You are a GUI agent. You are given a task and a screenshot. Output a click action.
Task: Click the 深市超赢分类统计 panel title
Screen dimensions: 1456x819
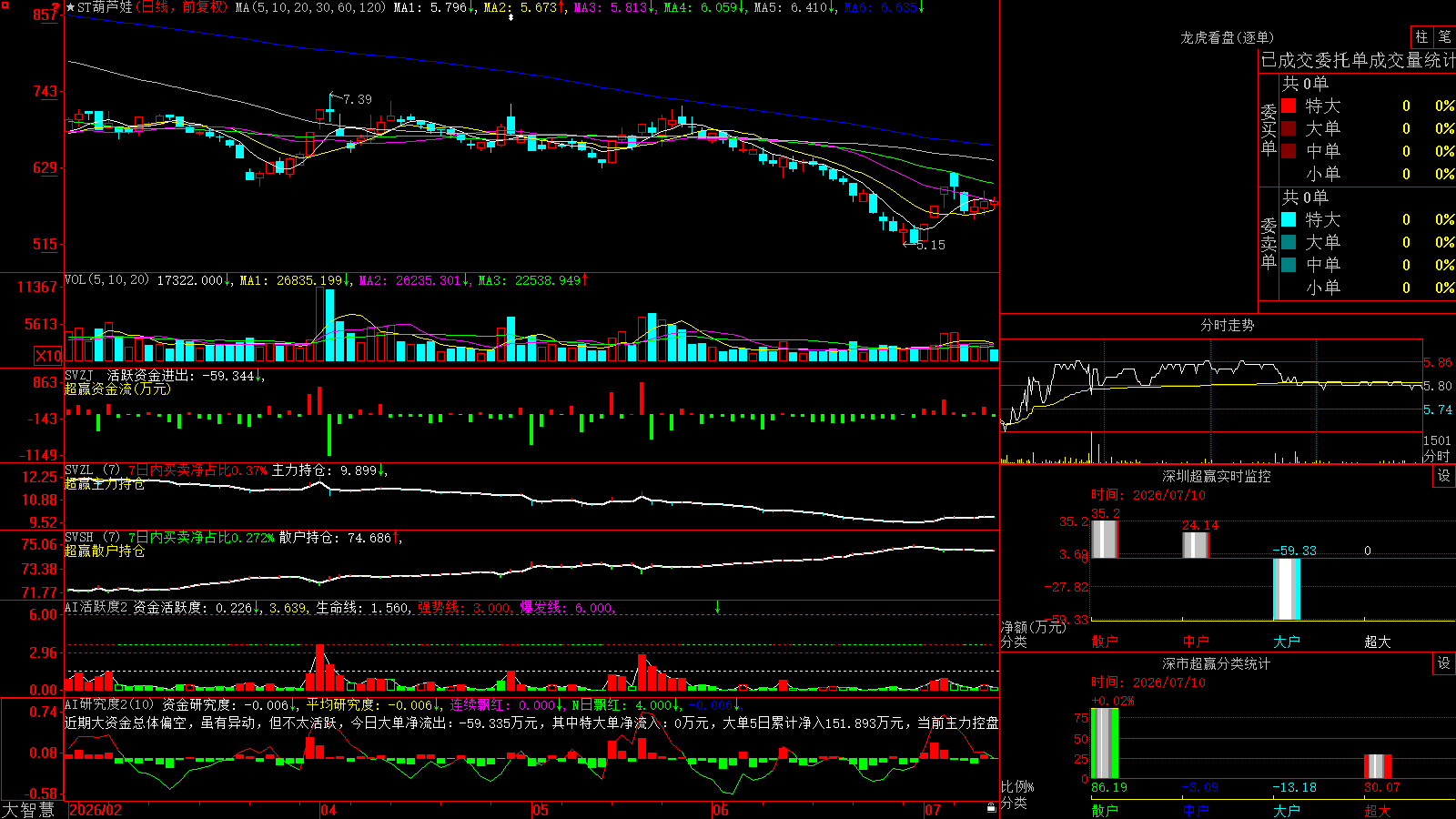point(1217,663)
